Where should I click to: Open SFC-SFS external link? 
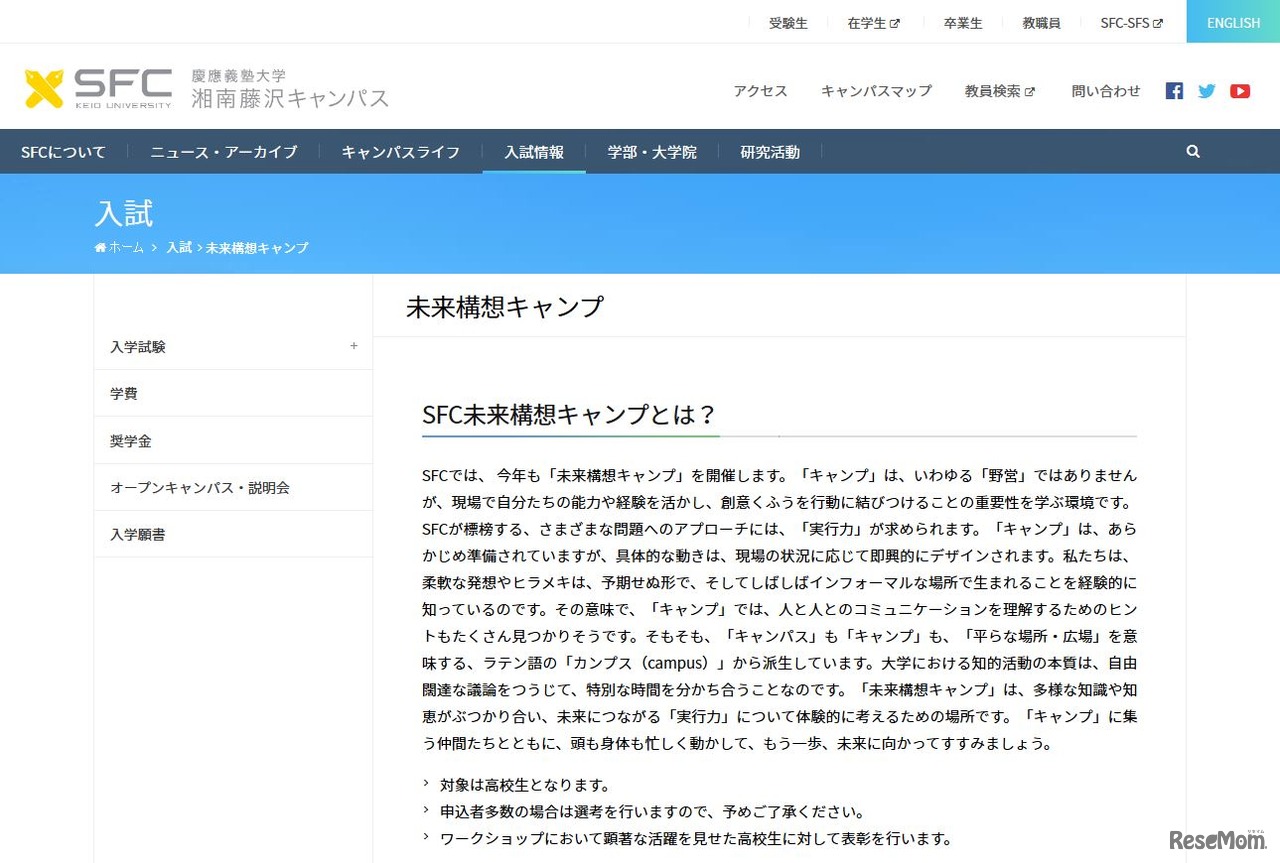click(x=1130, y=22)
